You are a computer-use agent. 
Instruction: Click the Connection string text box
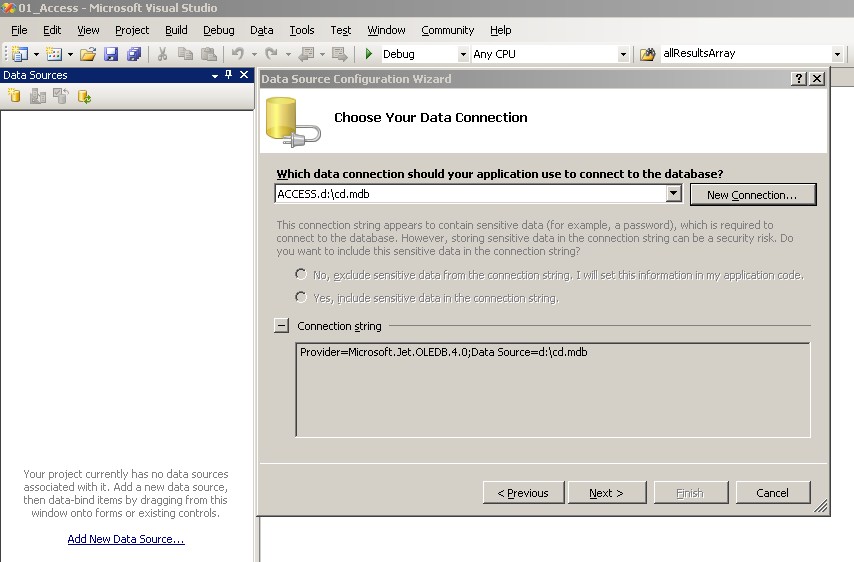553,389
